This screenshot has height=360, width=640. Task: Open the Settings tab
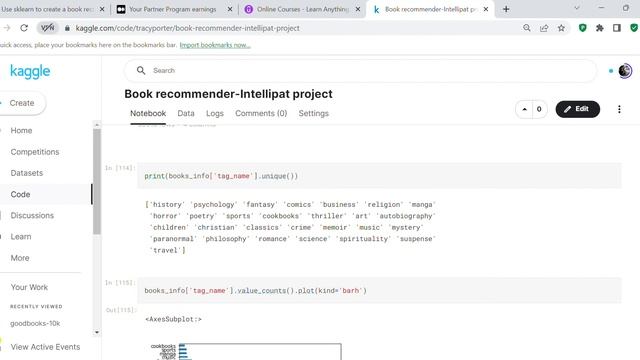pyautogui.click(x=313, y=113)
